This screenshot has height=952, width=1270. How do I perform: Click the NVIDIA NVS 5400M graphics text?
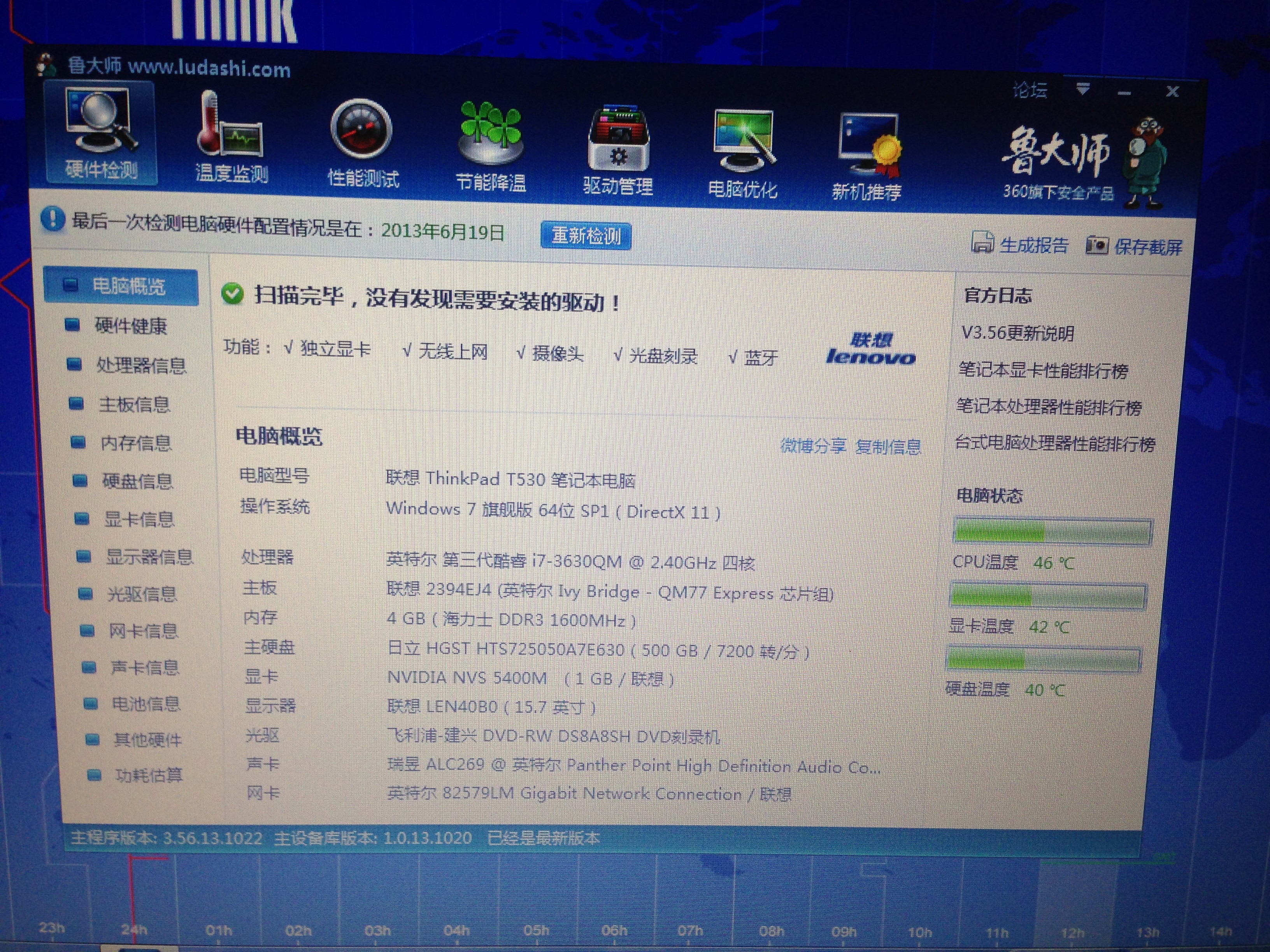click(x=530, y=678)
